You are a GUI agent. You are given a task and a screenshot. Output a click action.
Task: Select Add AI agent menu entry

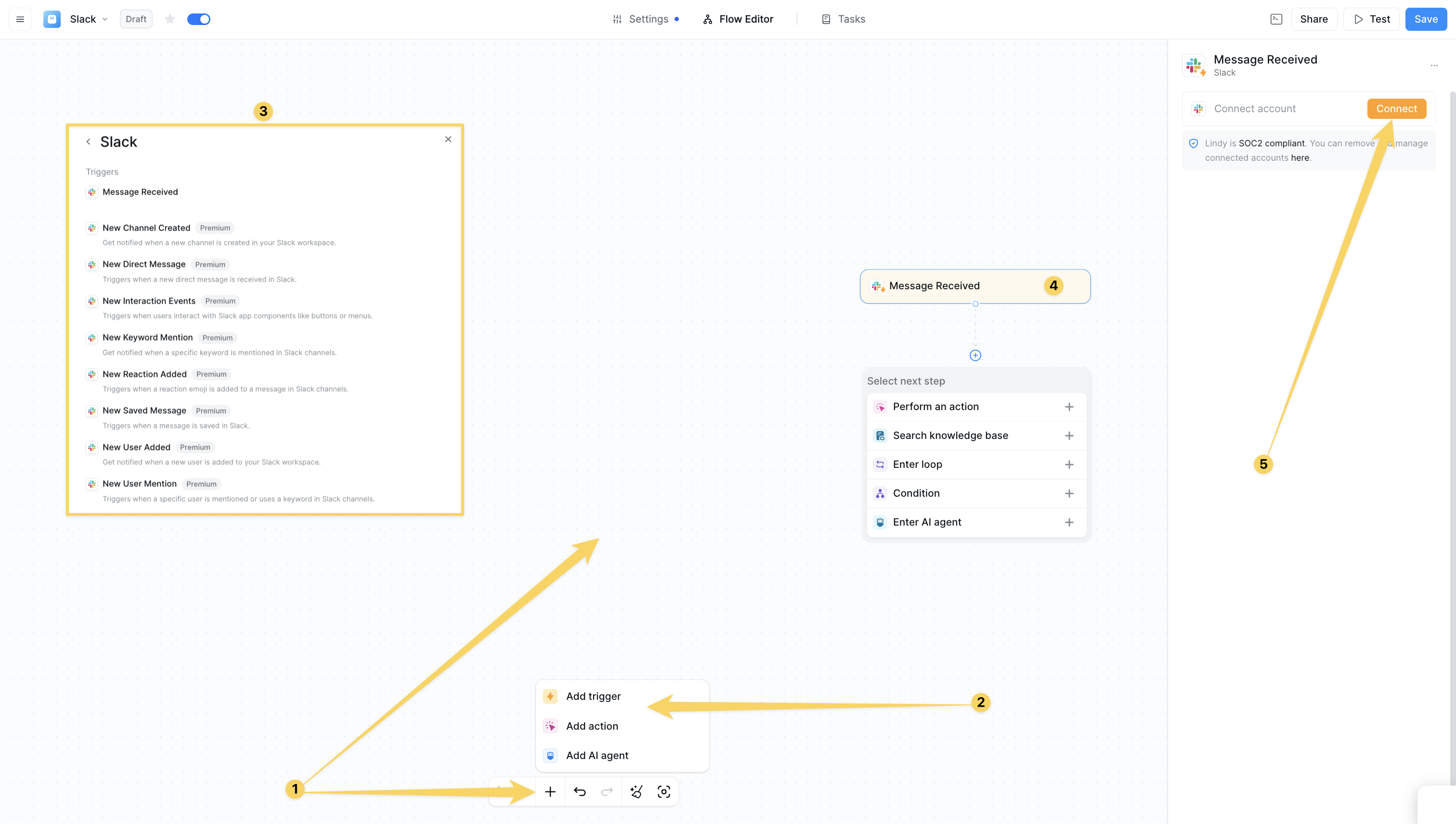click(597, 755)
